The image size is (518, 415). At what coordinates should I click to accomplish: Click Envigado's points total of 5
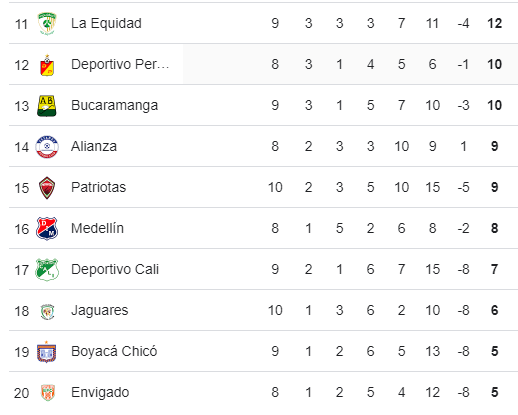pos(495,392)
